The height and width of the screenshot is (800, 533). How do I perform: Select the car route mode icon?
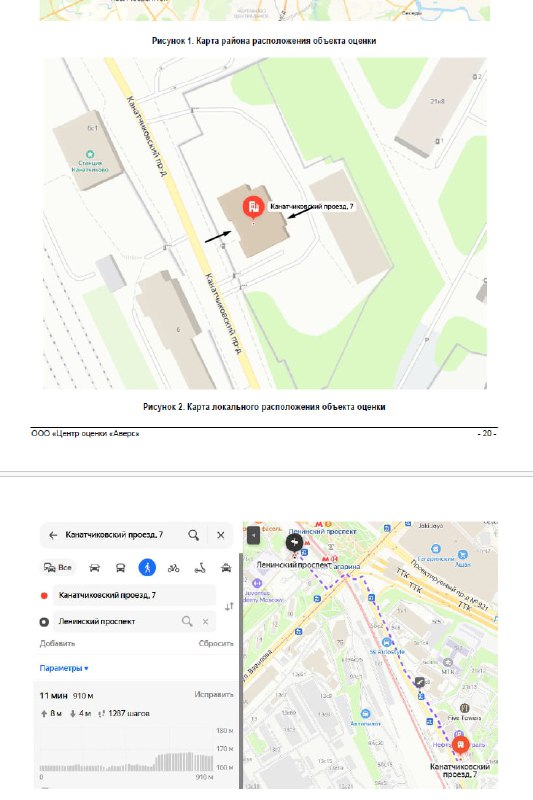94,568
